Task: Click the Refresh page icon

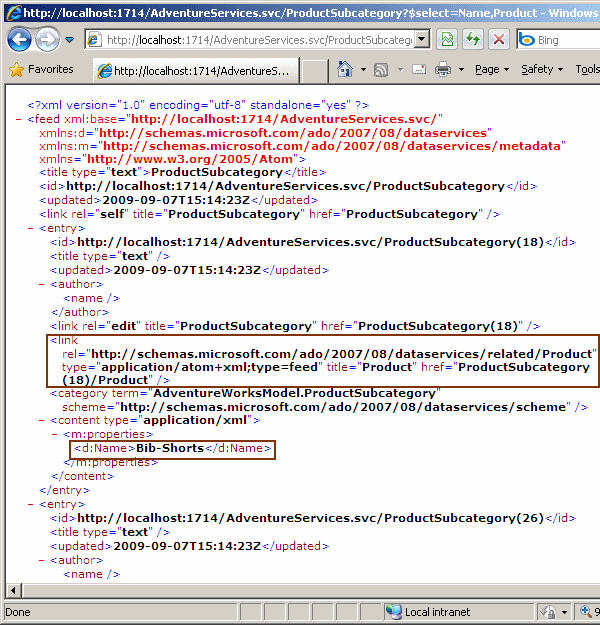Action: pos(471,40)
